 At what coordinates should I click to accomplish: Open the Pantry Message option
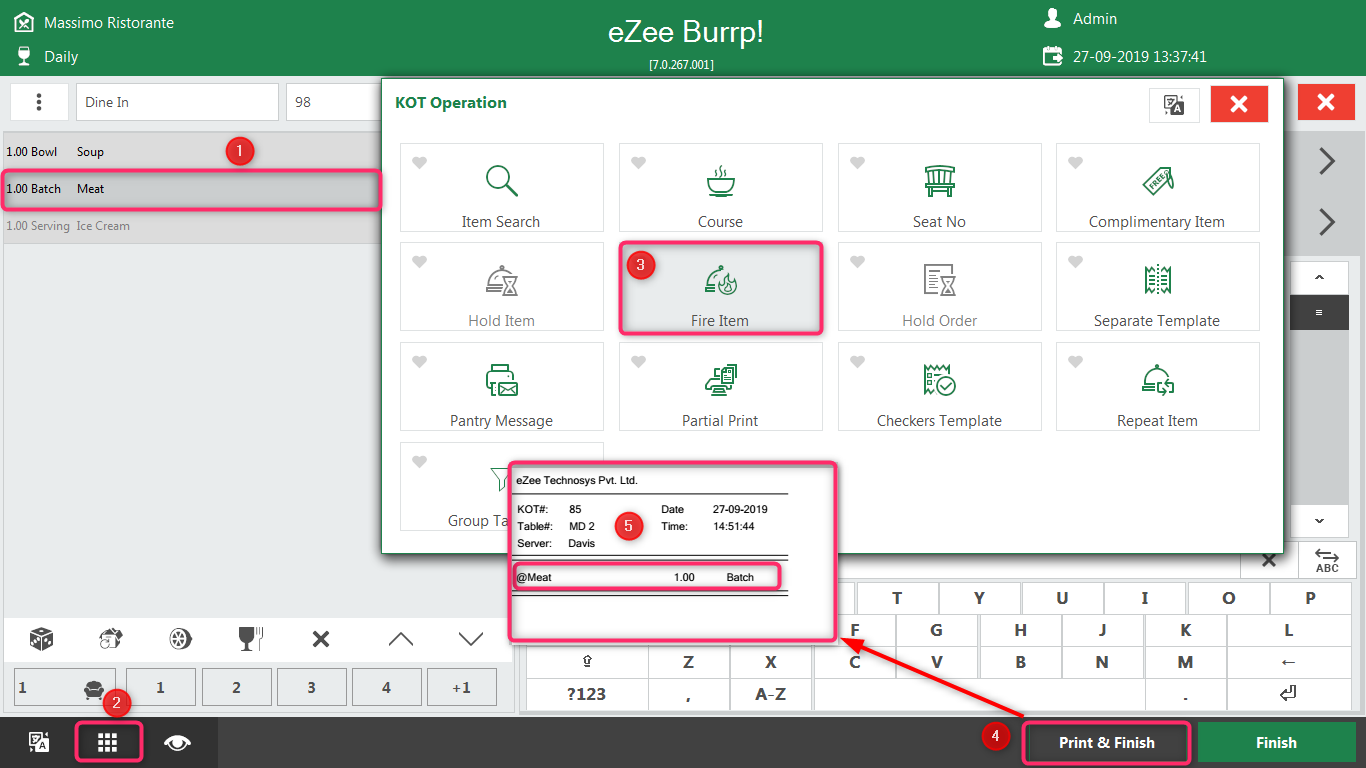(501, 387)
